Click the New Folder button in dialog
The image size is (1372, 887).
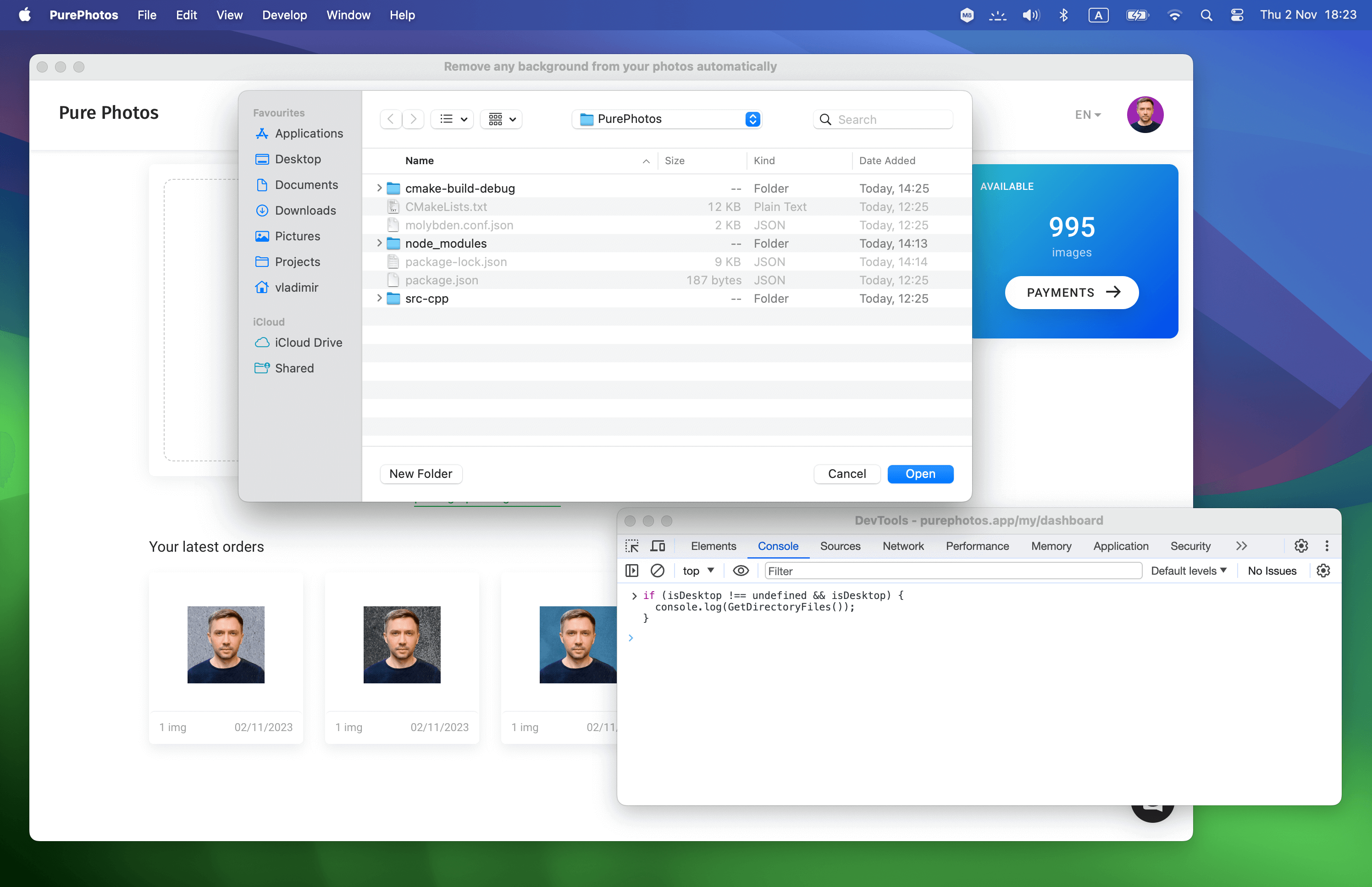click(x=421, y=473)
